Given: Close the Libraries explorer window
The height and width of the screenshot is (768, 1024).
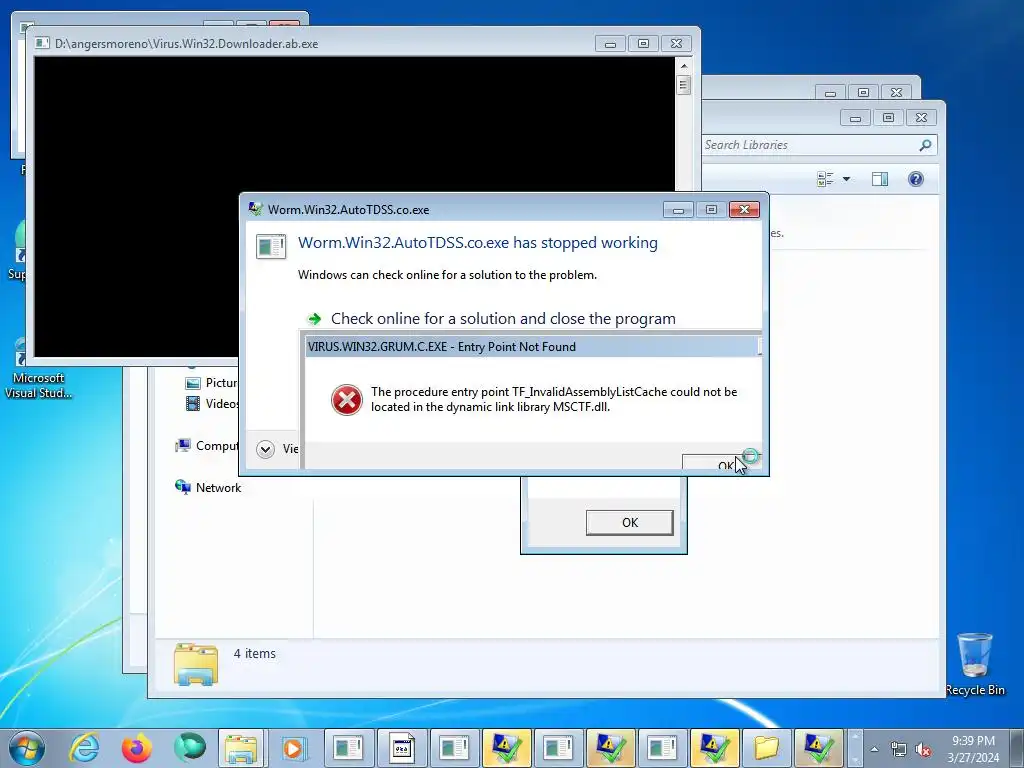Looking at the screenshot, I should tap(921, 118).
